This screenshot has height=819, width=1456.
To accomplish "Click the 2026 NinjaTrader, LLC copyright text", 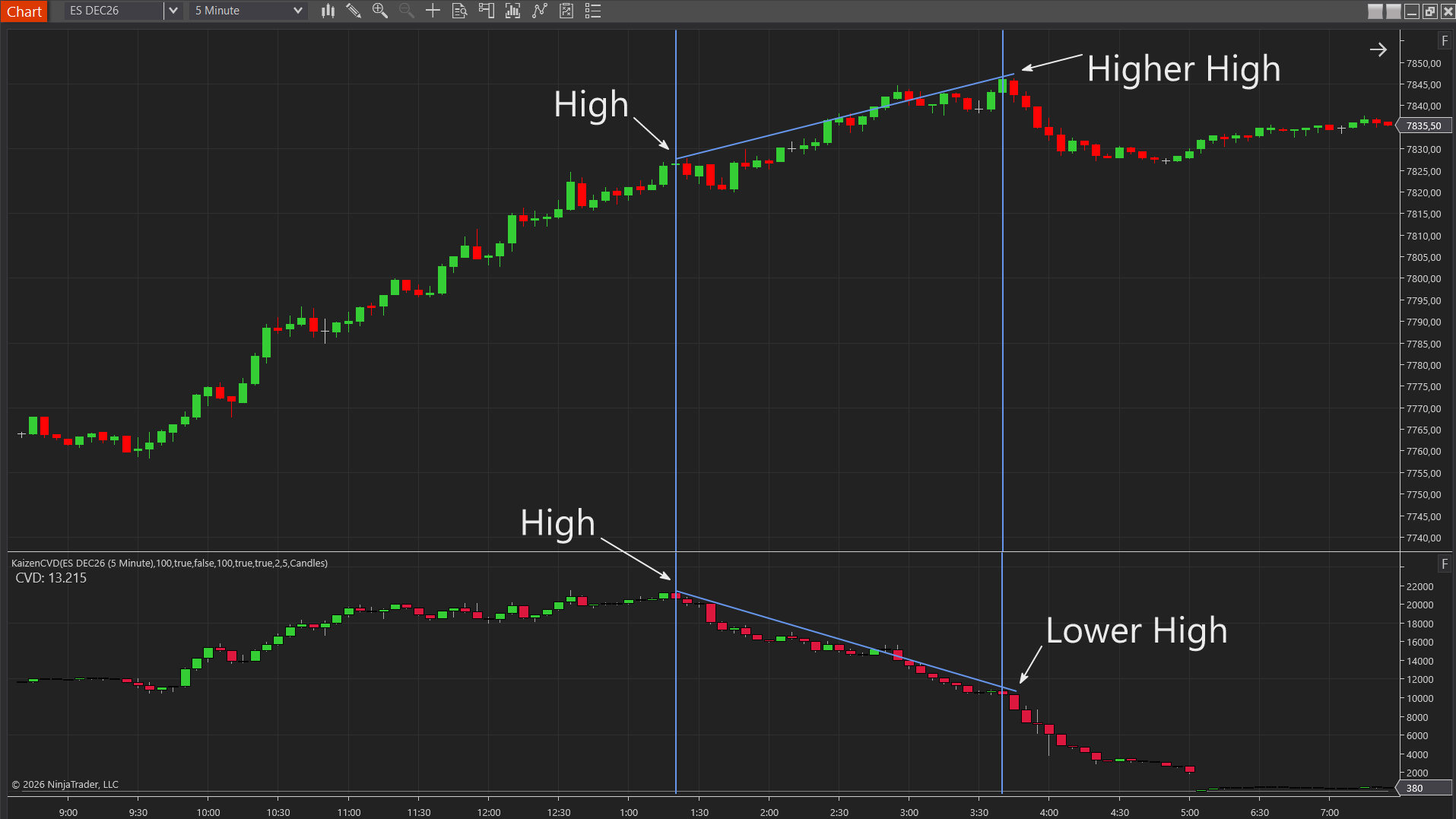I will (x=65, y=784).
